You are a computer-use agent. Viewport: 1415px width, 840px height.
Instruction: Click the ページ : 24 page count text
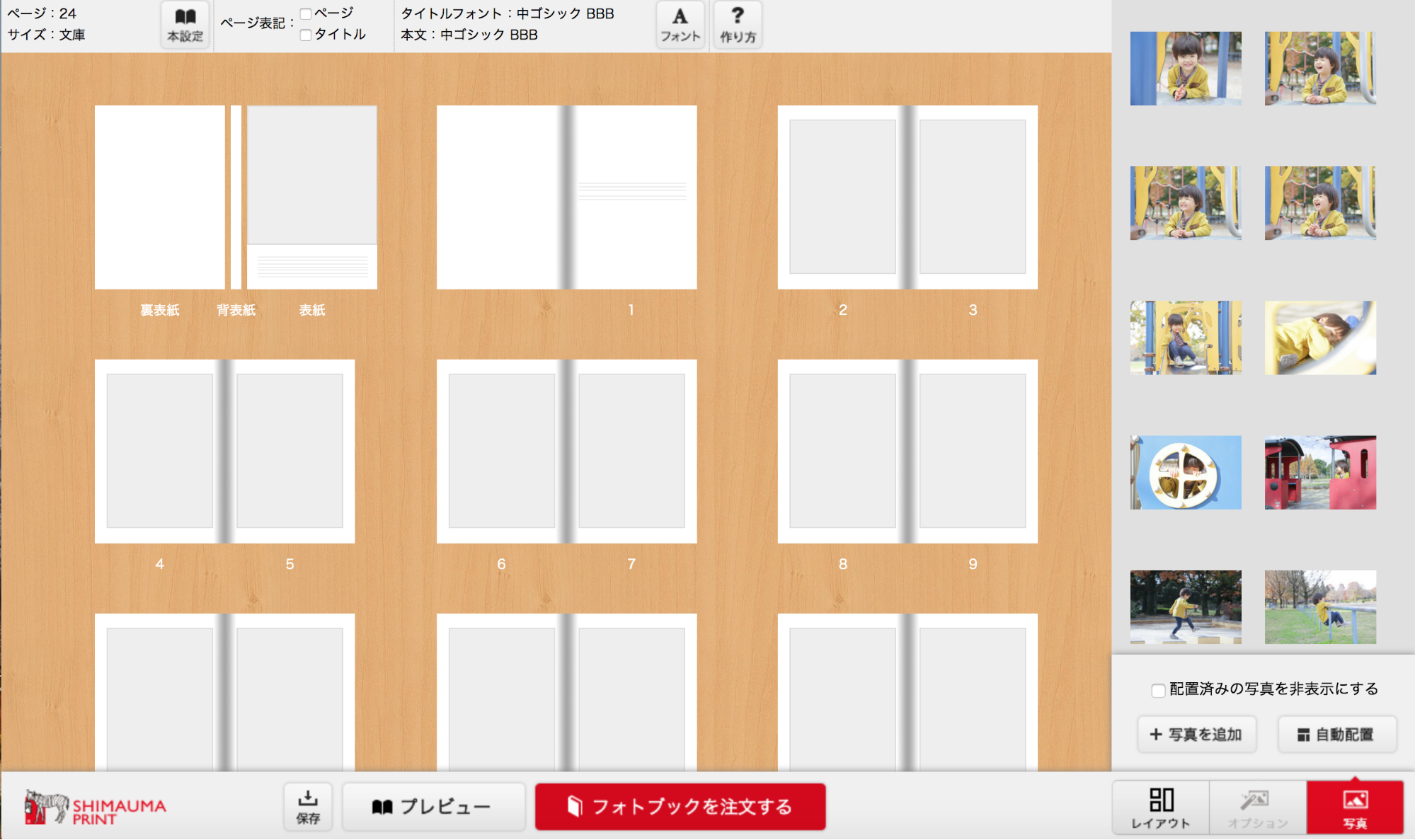[42, 13]
